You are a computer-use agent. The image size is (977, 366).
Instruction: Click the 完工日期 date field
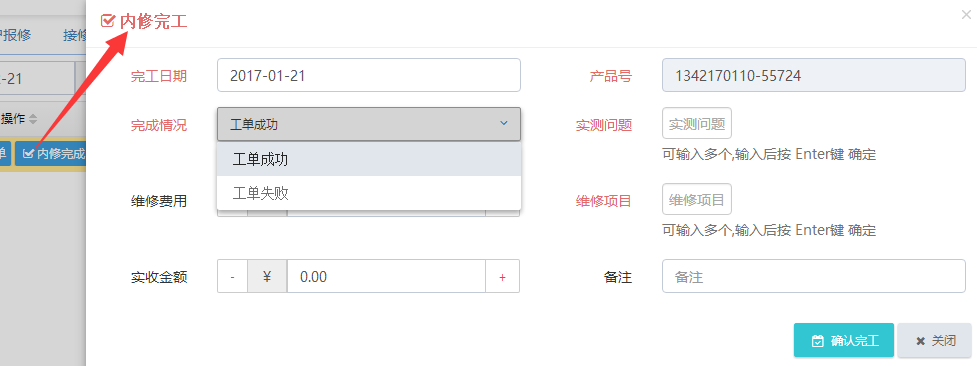tap(369, 75)
